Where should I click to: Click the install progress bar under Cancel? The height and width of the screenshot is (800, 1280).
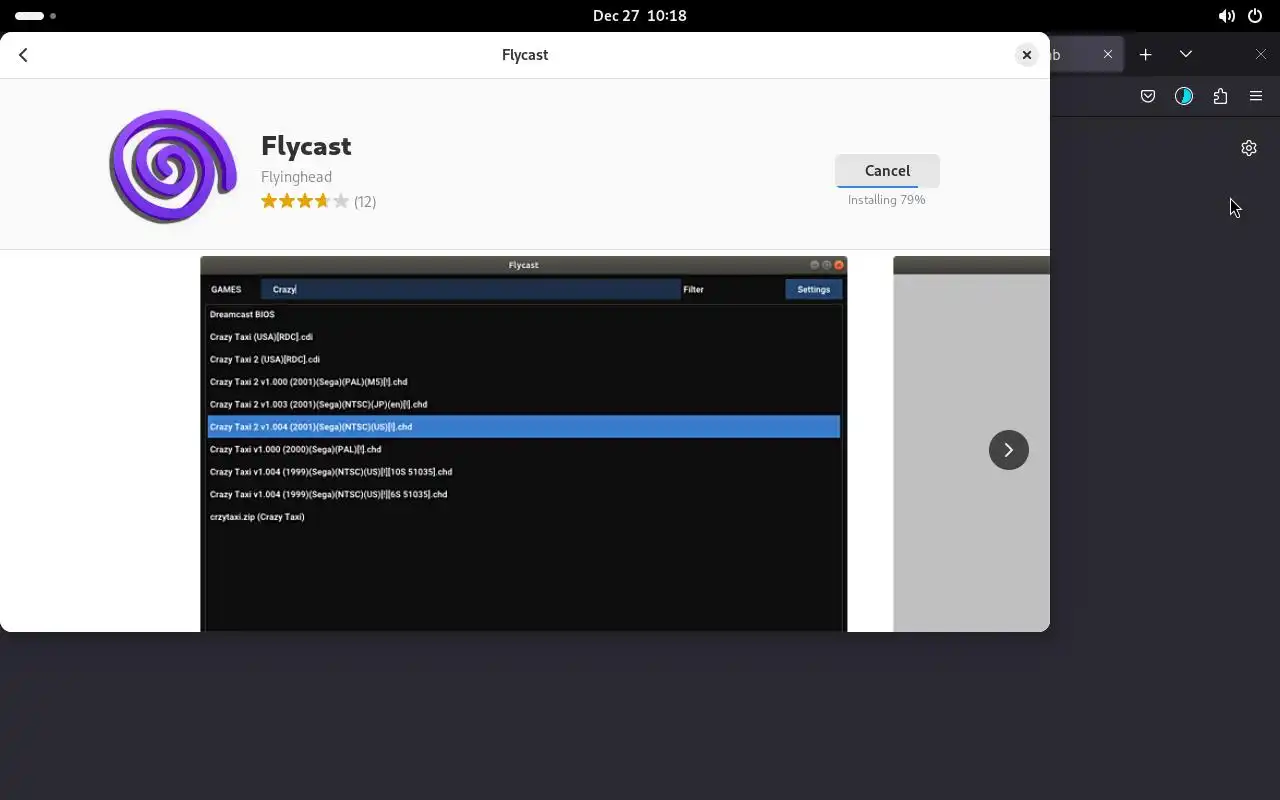887,186
